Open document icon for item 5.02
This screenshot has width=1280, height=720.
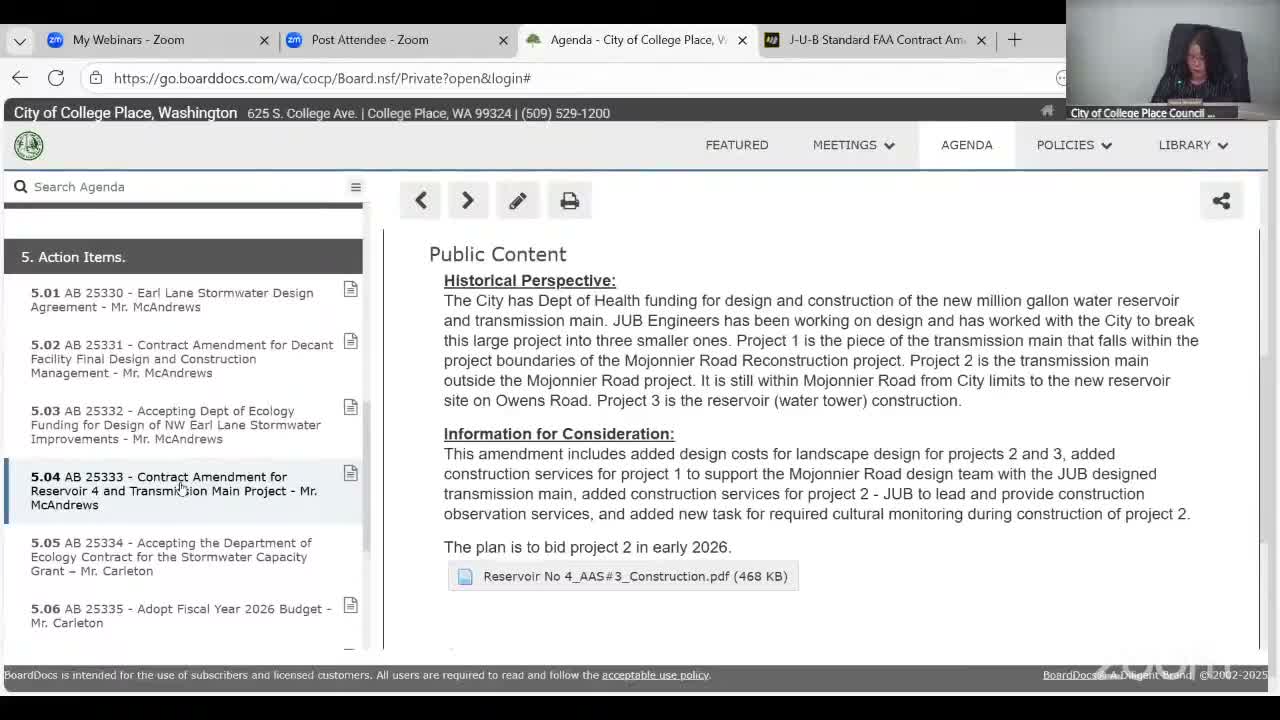coord(350,341)
